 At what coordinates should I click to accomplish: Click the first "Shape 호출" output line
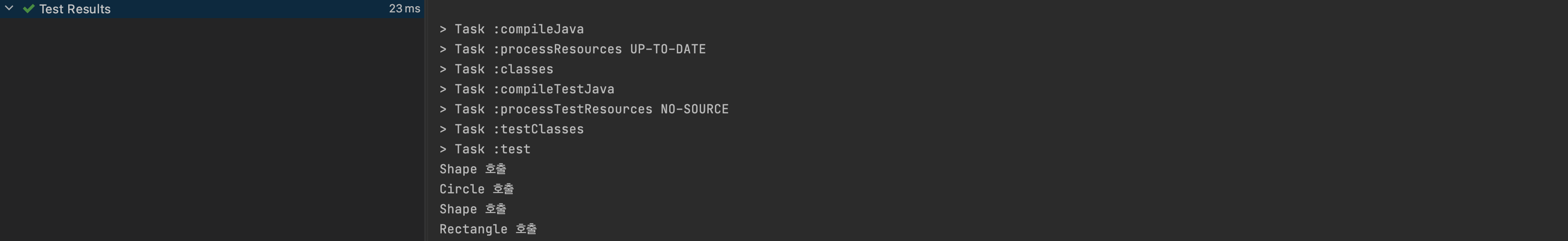click(x=473, y=169)
